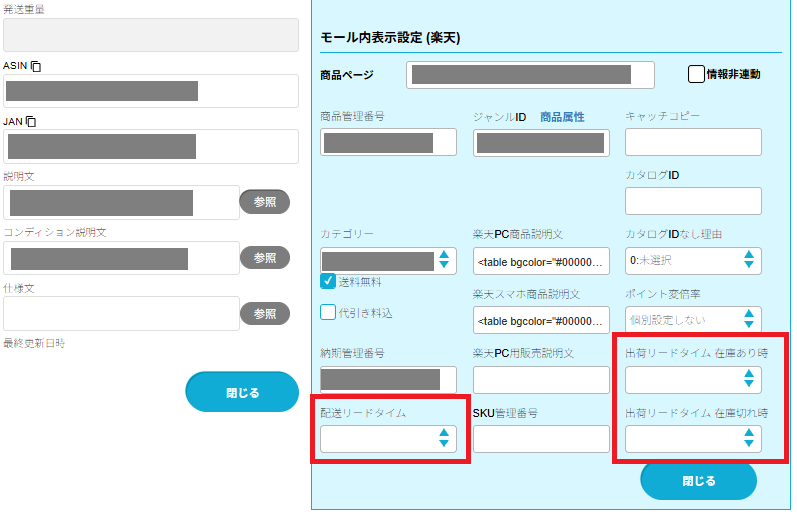Click the 楽天PC用販売説明文 input field
This screenshot has height=518, width=797.
point(541,379)
